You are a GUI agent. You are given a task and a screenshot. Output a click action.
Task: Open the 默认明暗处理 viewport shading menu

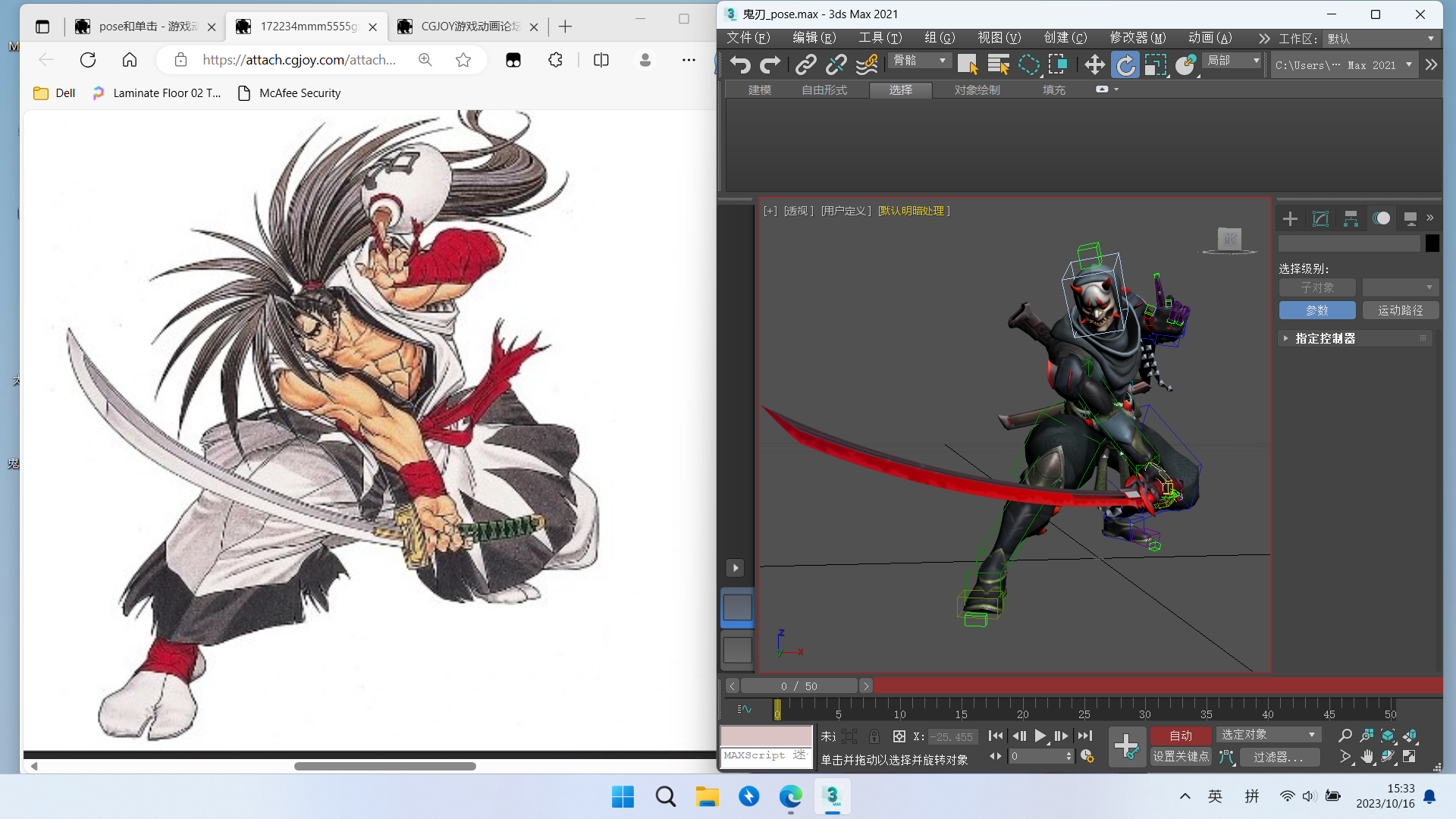tap(914, 211)
